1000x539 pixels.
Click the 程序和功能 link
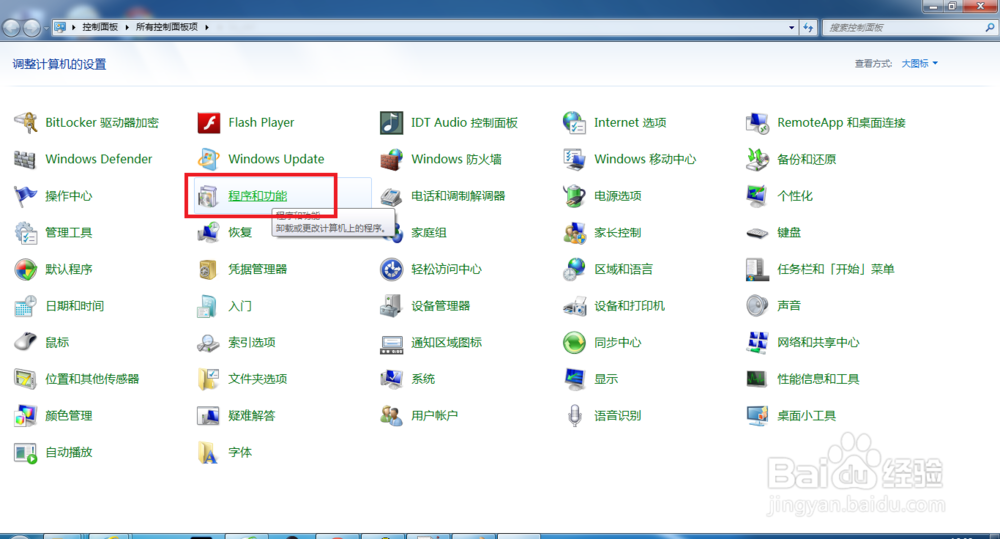(x=258, y=196)
